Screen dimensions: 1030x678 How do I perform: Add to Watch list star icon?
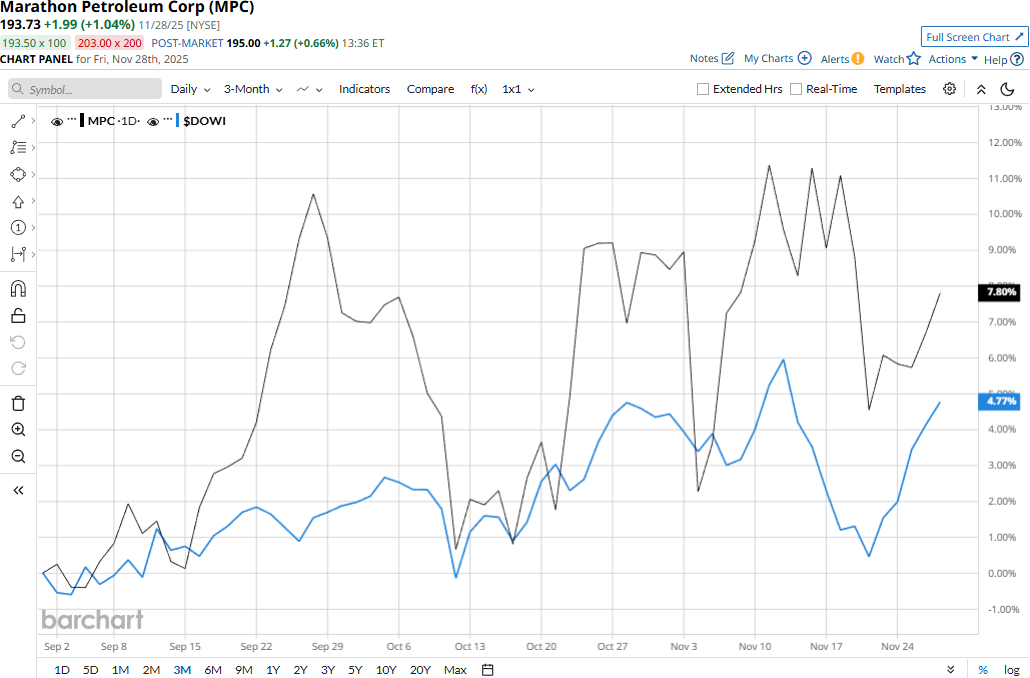coord(914,59)
